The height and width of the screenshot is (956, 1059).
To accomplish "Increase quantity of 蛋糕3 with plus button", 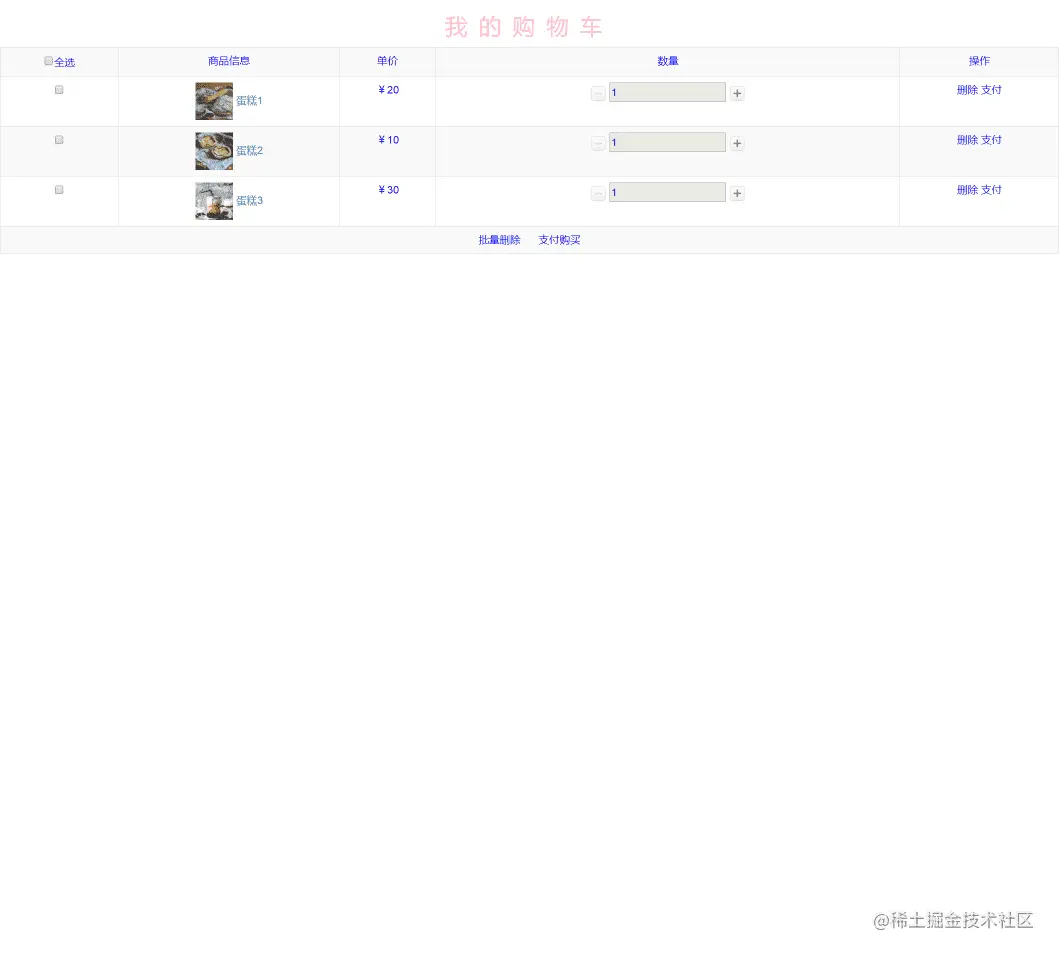I will [x=737, y=193].
